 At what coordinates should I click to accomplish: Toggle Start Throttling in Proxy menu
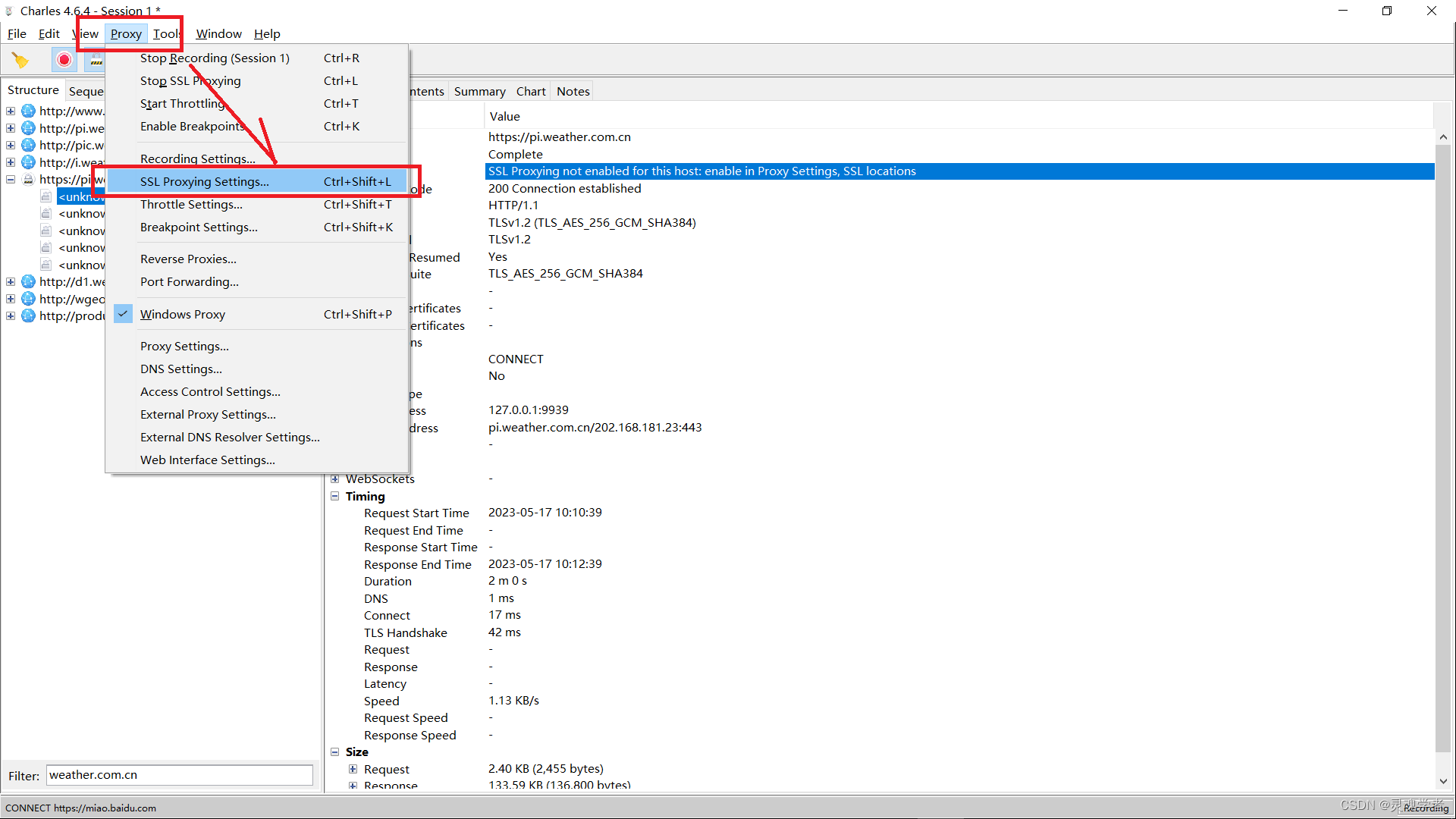coord(183,104)
